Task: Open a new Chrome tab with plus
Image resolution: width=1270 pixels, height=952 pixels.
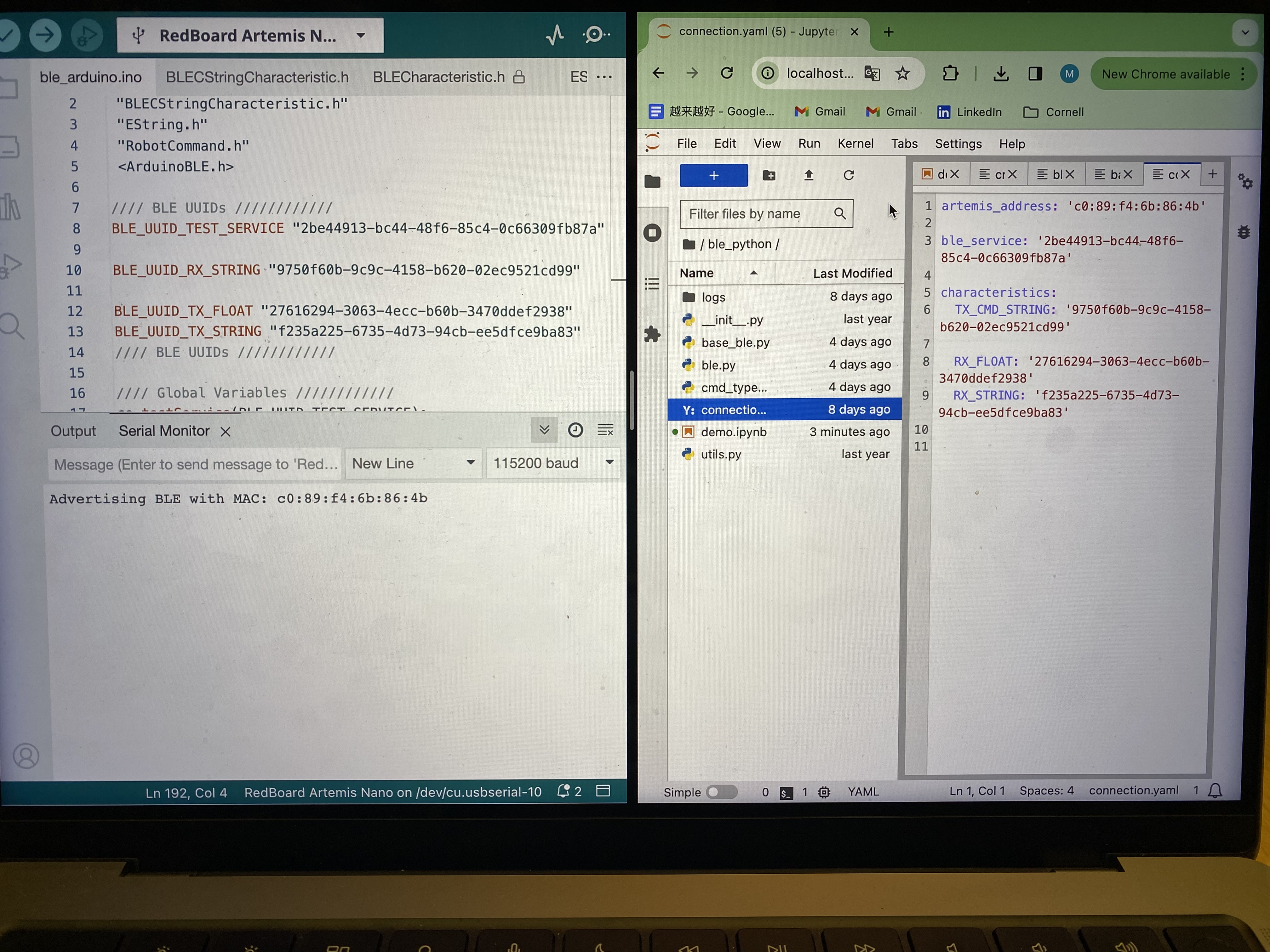Action: coord(888,32)
